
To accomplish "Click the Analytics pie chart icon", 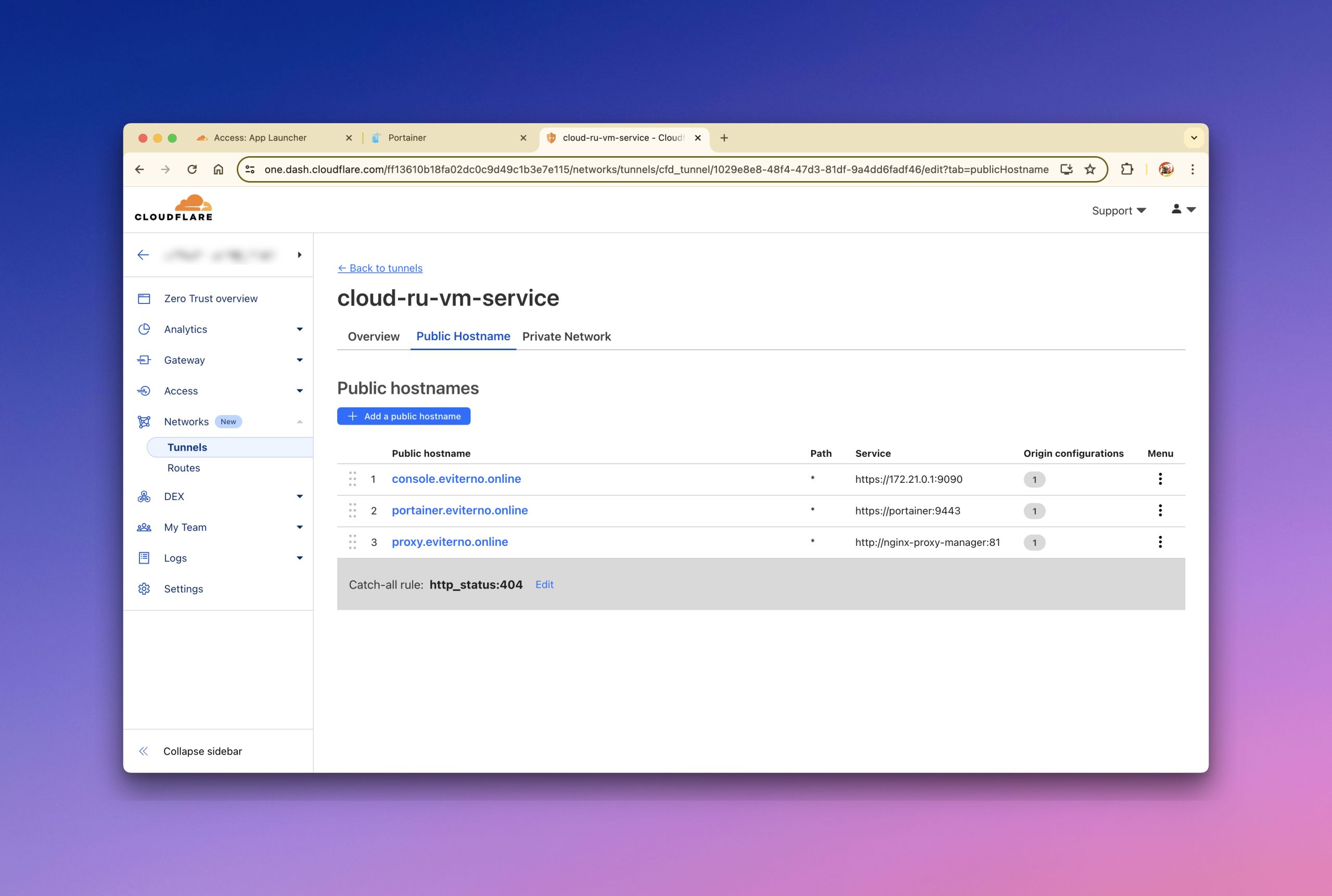I will (x=144, y=329).
